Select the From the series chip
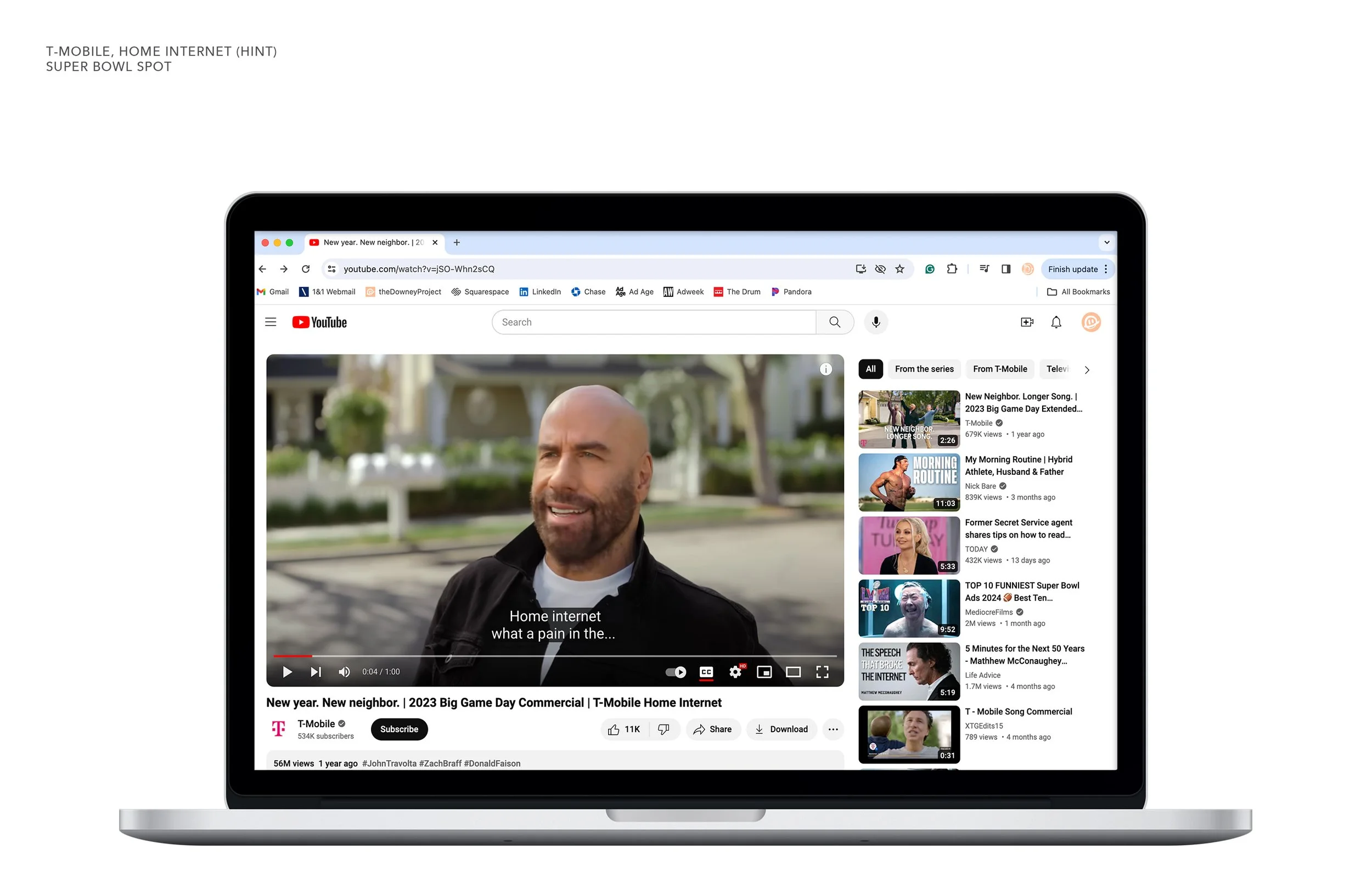This screenshot has height=882, width=1372. point(924,369)
